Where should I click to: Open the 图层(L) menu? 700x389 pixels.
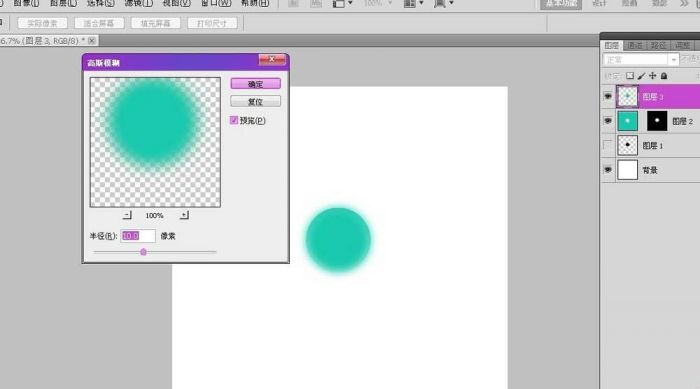63,4
